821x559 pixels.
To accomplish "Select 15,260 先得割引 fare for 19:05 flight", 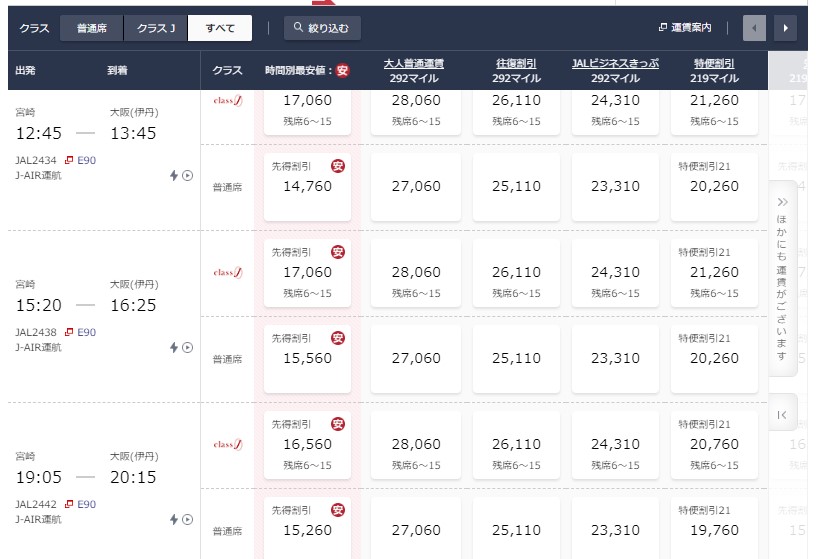I will [307, 528].
